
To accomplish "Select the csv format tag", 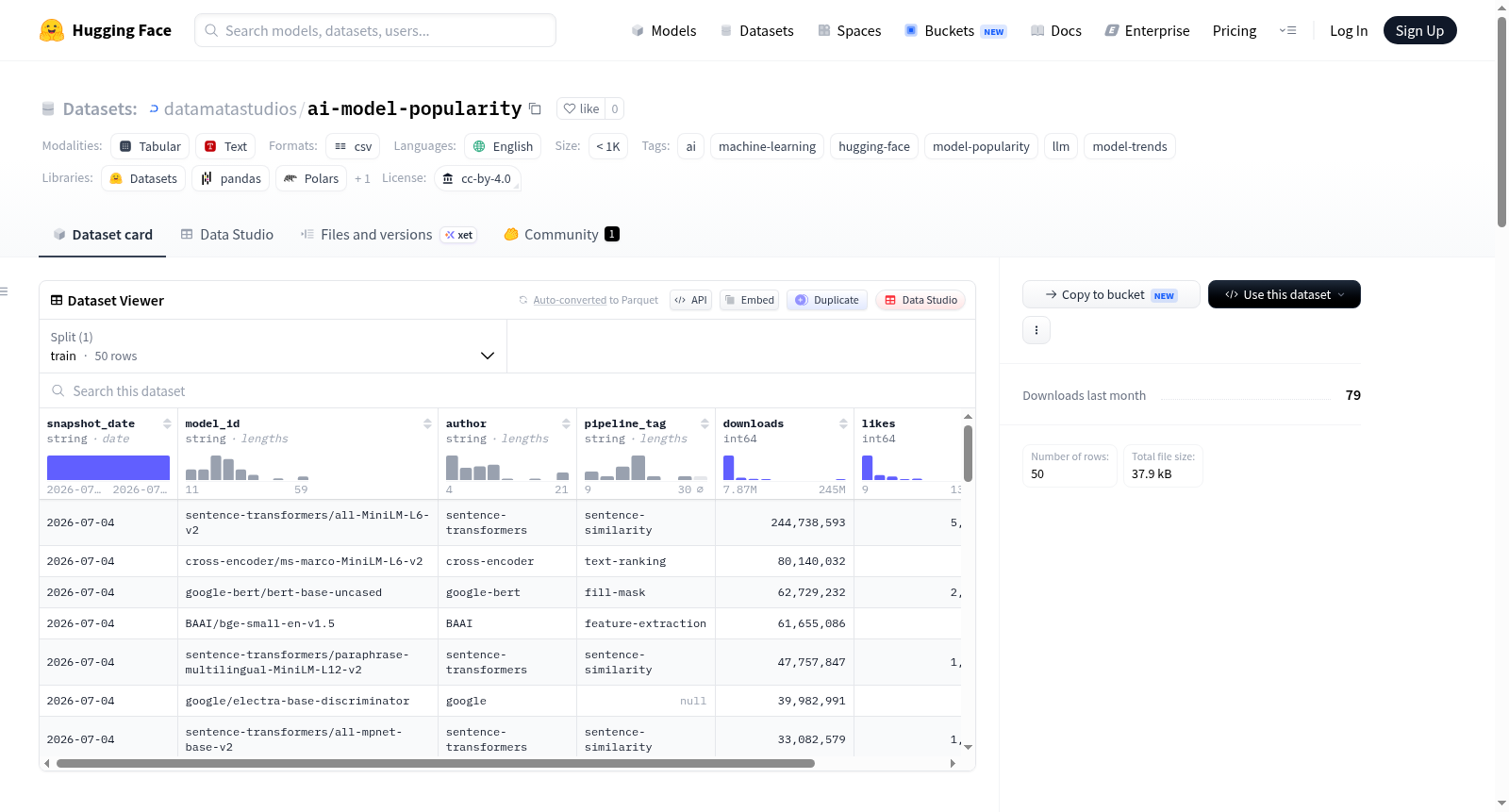I will point(353,146).
